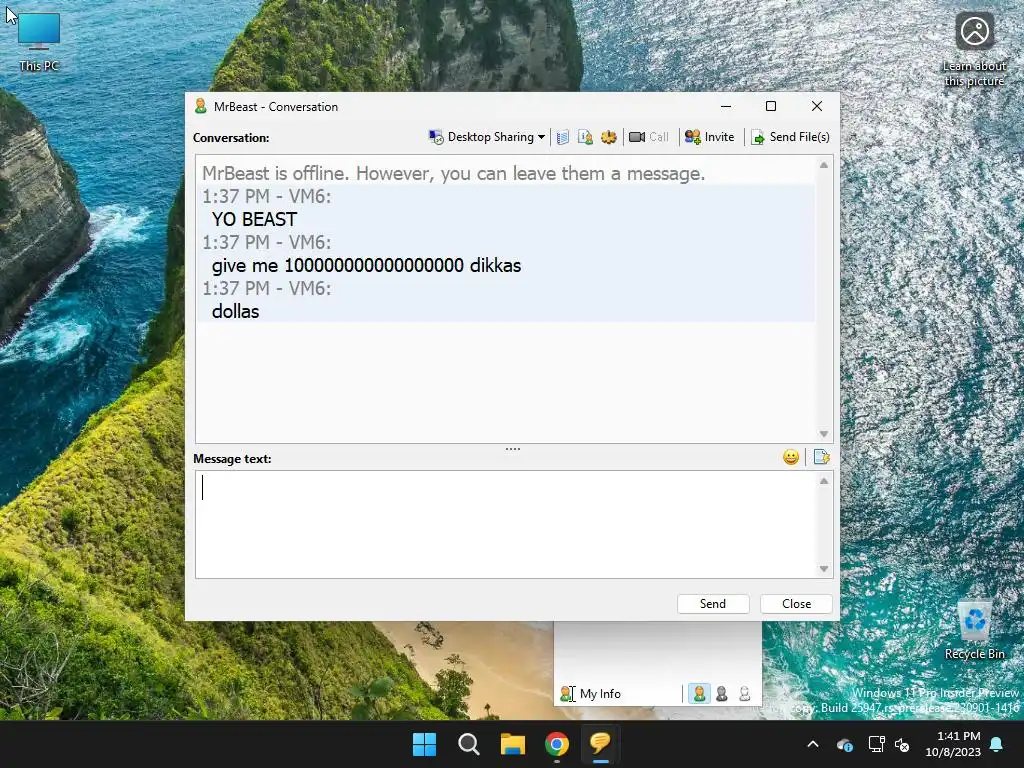Open File Explorer from the taskbar

pyautogui.click(x=513, y=744)
